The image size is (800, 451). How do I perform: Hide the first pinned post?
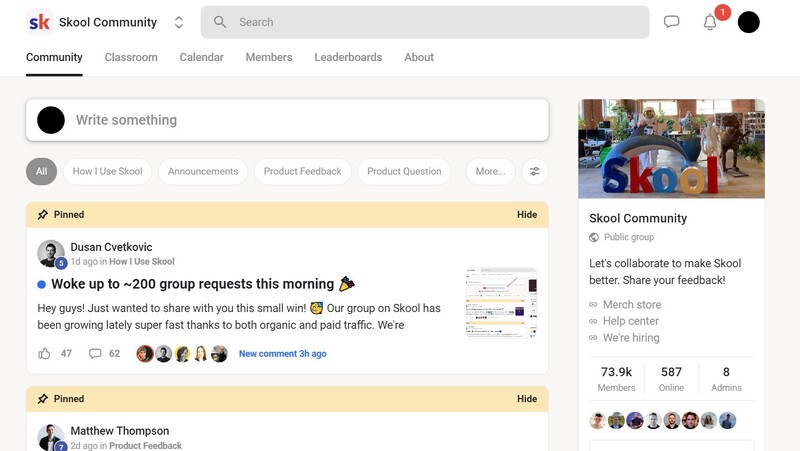coord(527,215)
